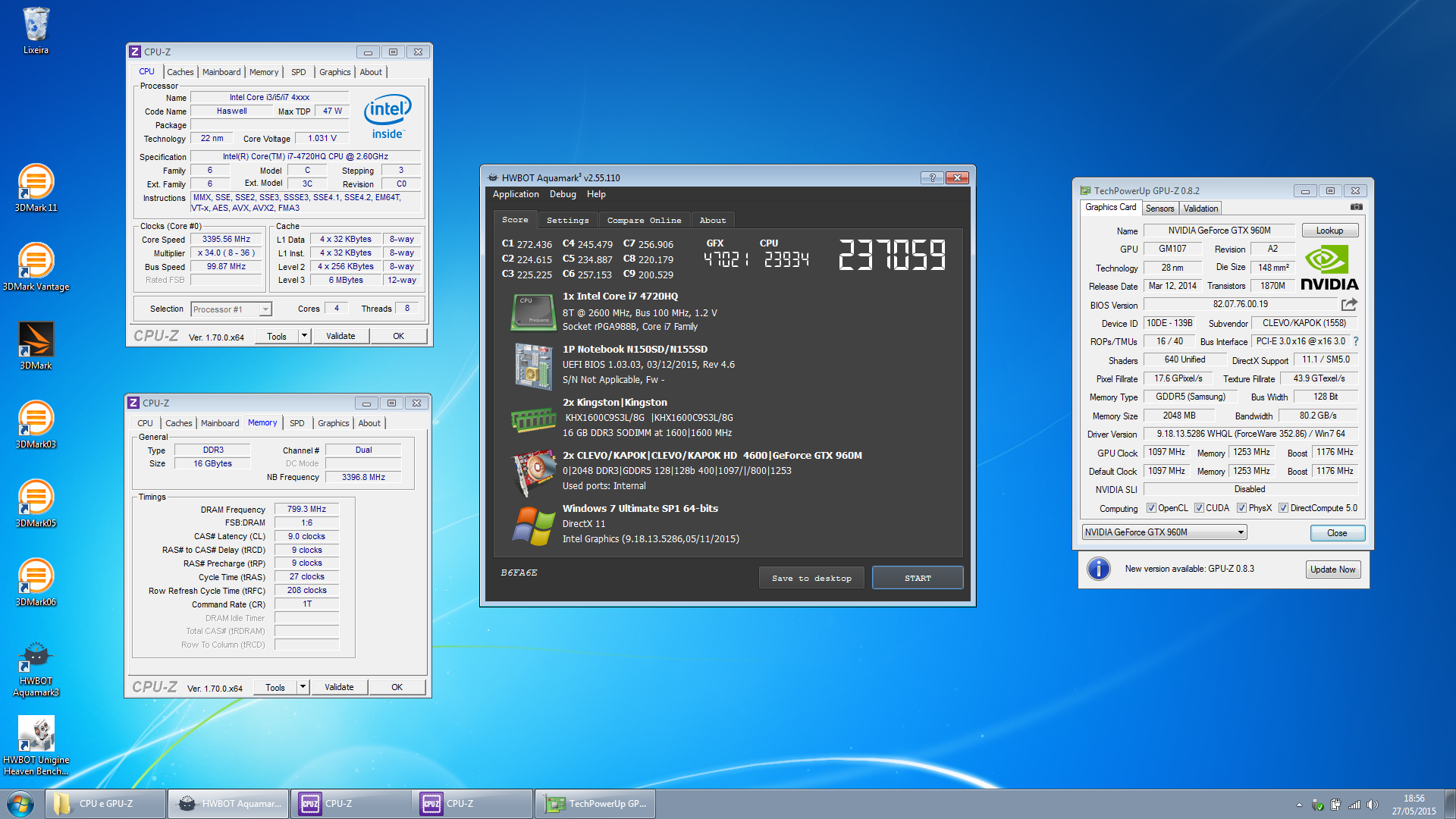Click the TechPowerUp GPU-Z taskbar button
The height and width of the screenshot is (819, 1456).
click(x=595, y=804)
